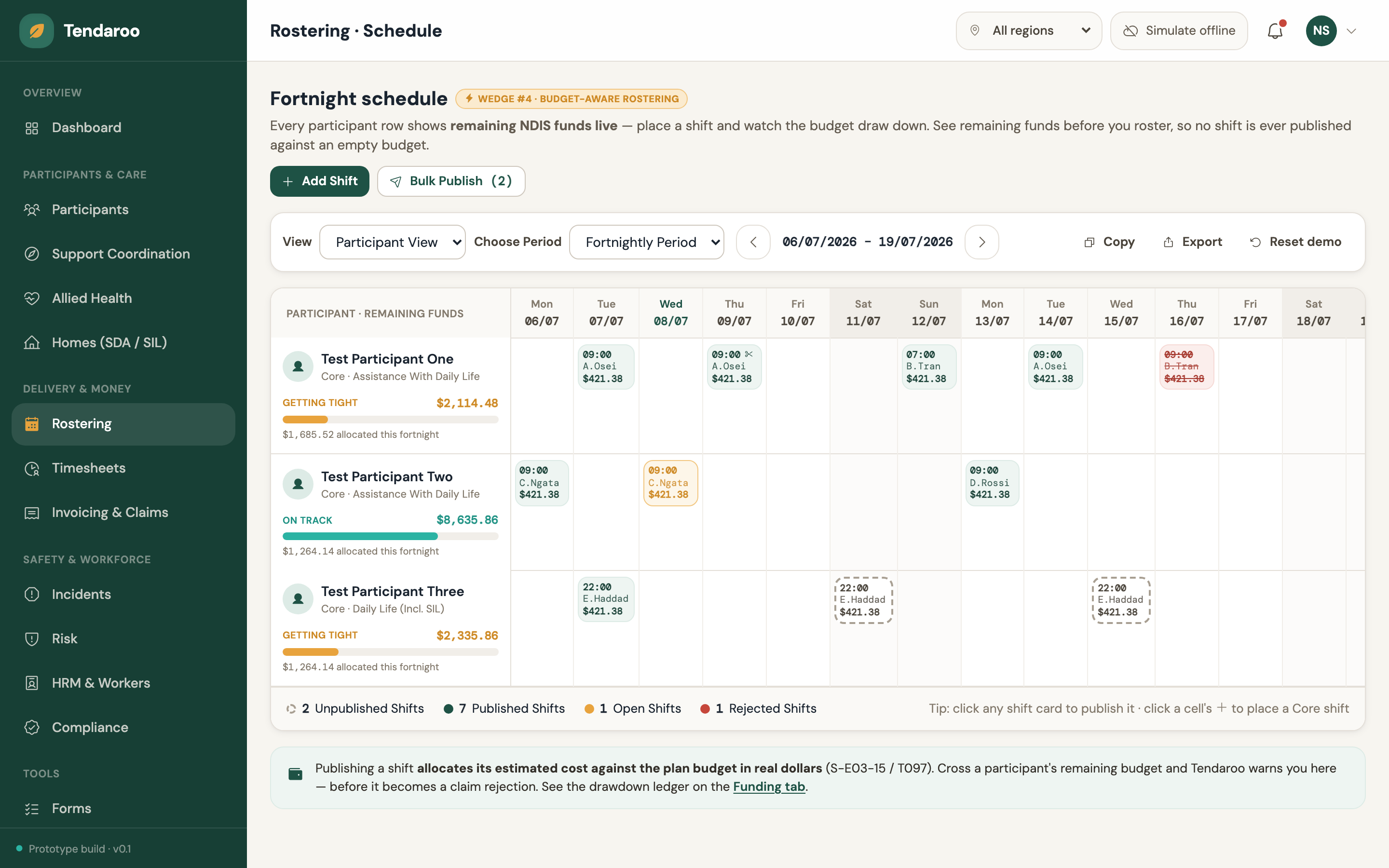Click the 1 Open Shifts legend
Screen dimensions: 1389x868
tap(632, 708)
